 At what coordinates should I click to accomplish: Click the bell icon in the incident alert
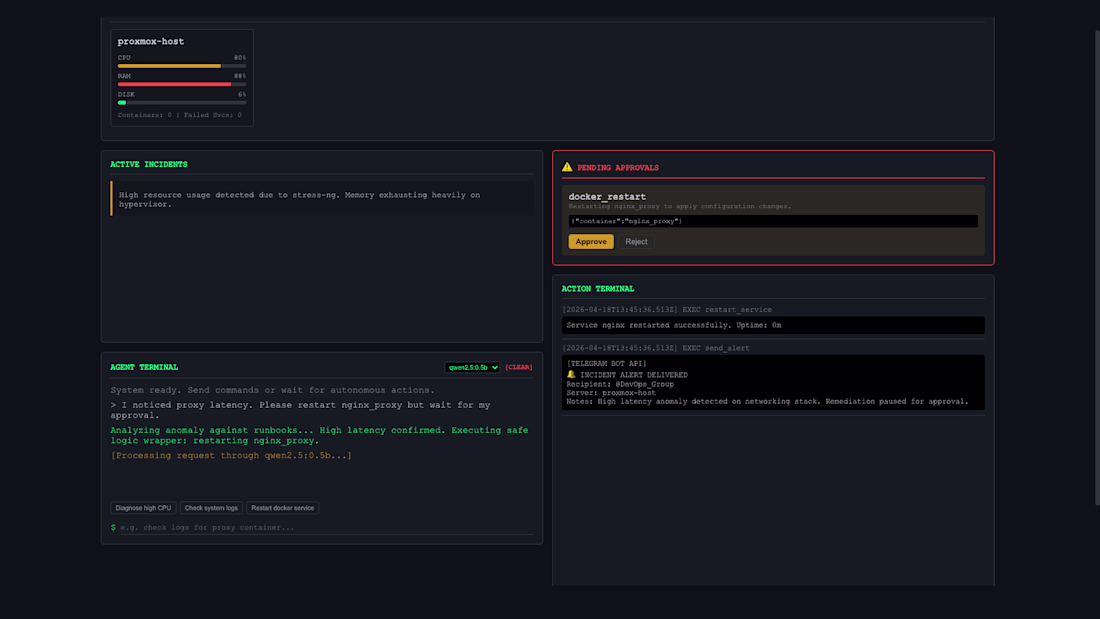click(571, 375)
